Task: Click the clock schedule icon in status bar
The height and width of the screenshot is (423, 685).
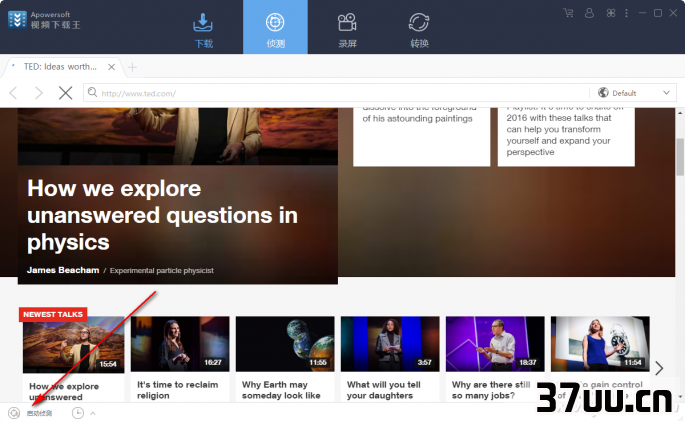Action: pyautogui.click(x=77, y=413)
